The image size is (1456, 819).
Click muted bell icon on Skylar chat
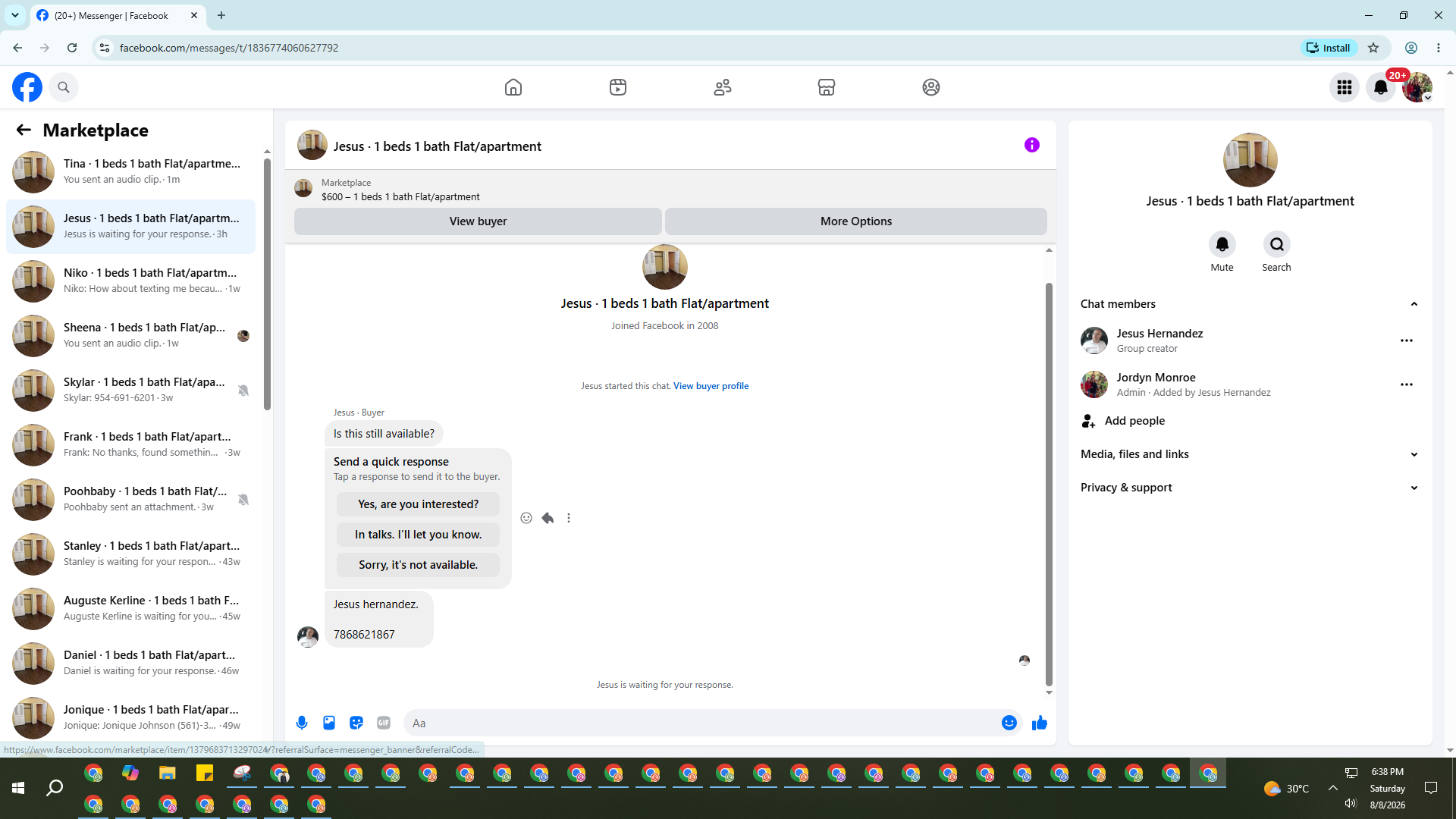click(x=243, y=391)
